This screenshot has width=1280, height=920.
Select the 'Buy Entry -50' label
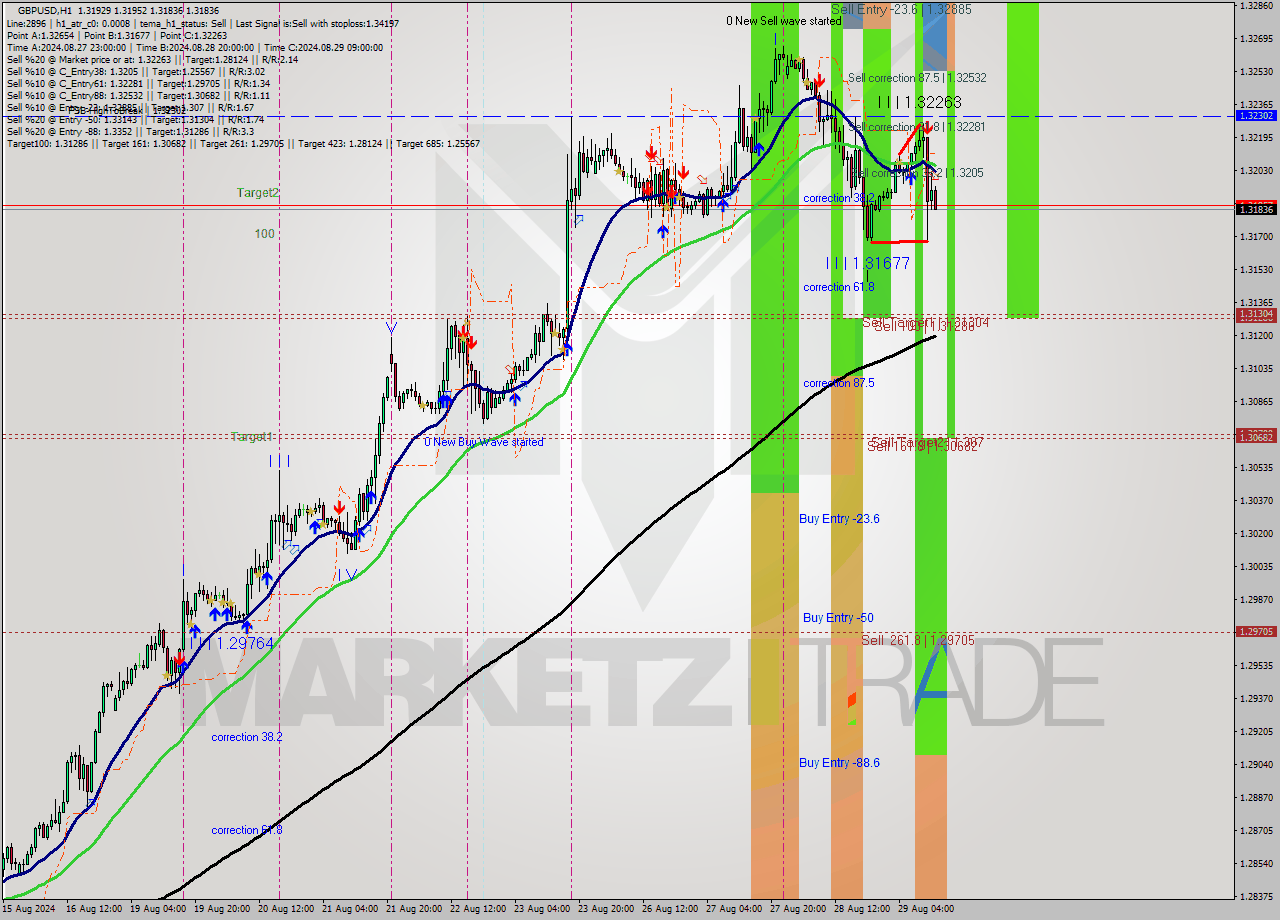838,618
